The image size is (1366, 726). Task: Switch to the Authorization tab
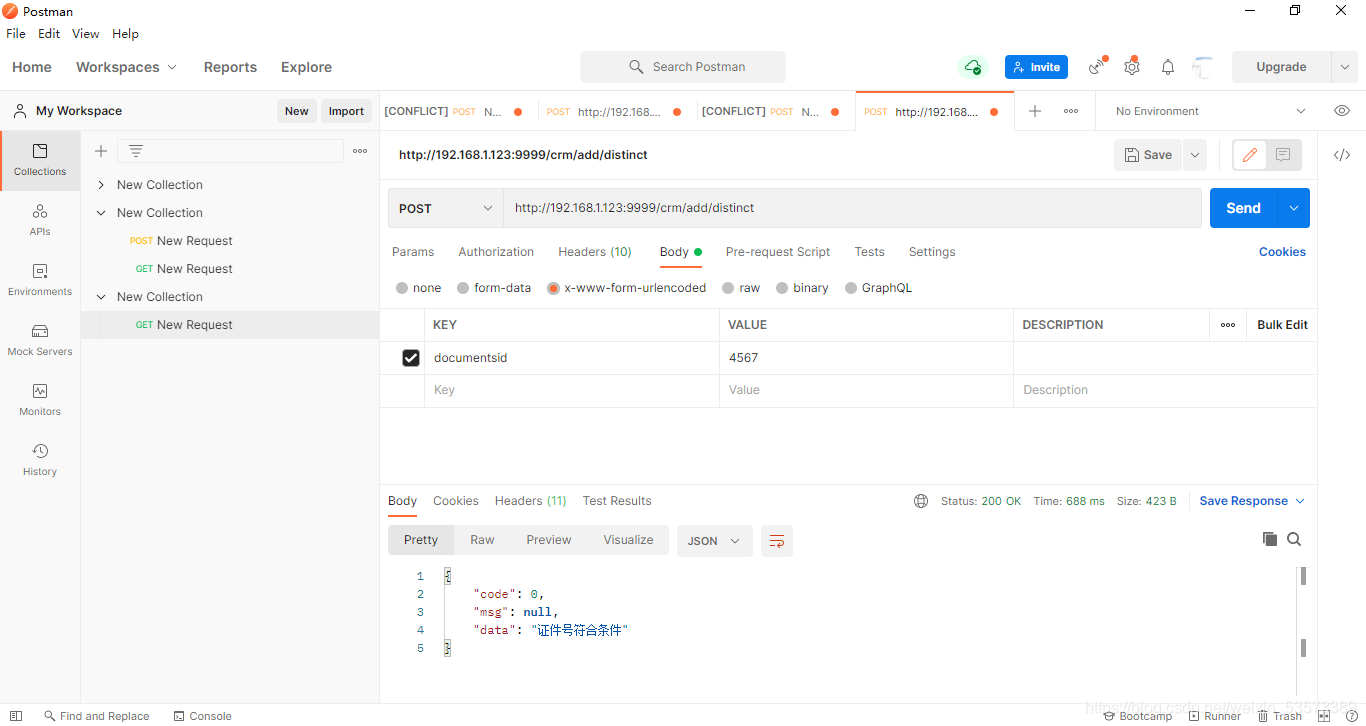[x=496, y=252]
